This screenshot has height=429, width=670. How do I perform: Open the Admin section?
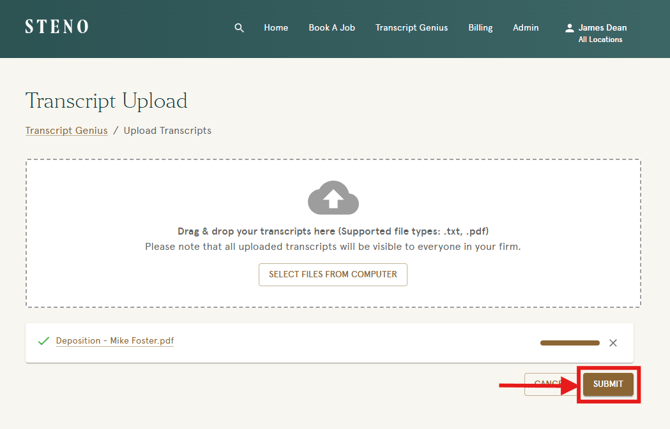coord(526,28)
